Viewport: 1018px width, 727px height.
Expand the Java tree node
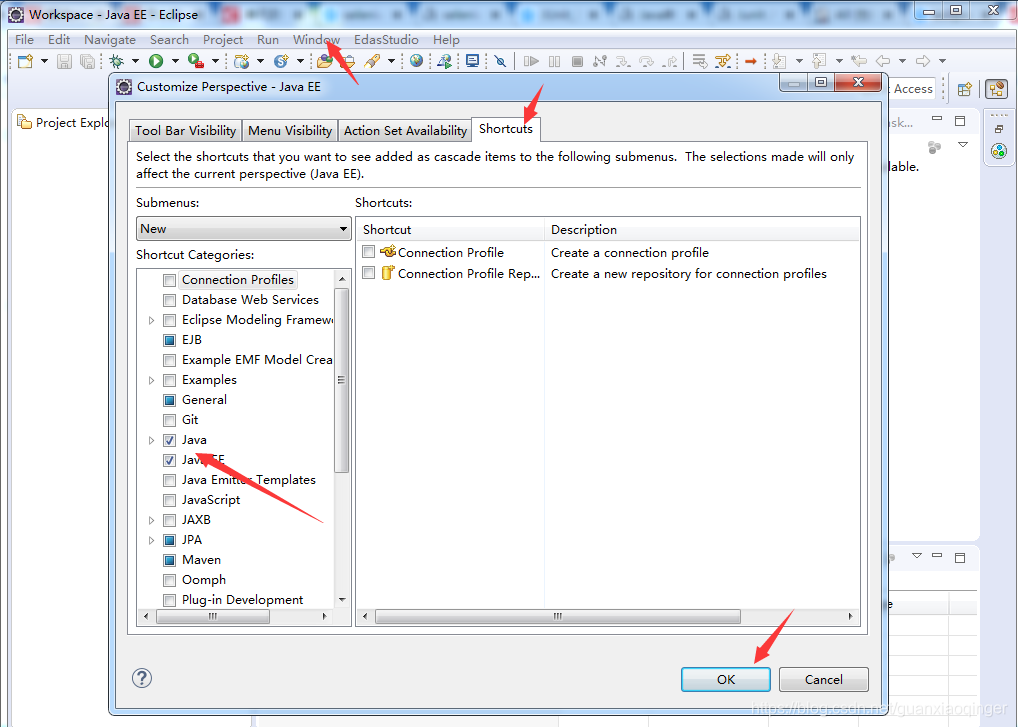coord(151,440)
